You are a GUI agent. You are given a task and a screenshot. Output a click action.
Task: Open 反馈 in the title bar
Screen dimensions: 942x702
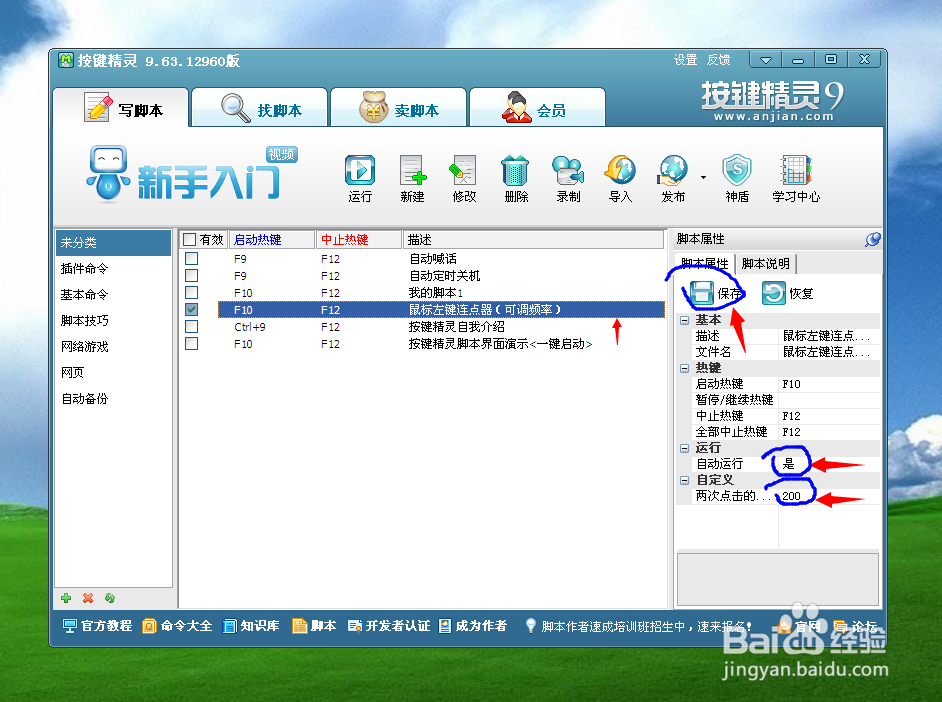tap(719, 60)
